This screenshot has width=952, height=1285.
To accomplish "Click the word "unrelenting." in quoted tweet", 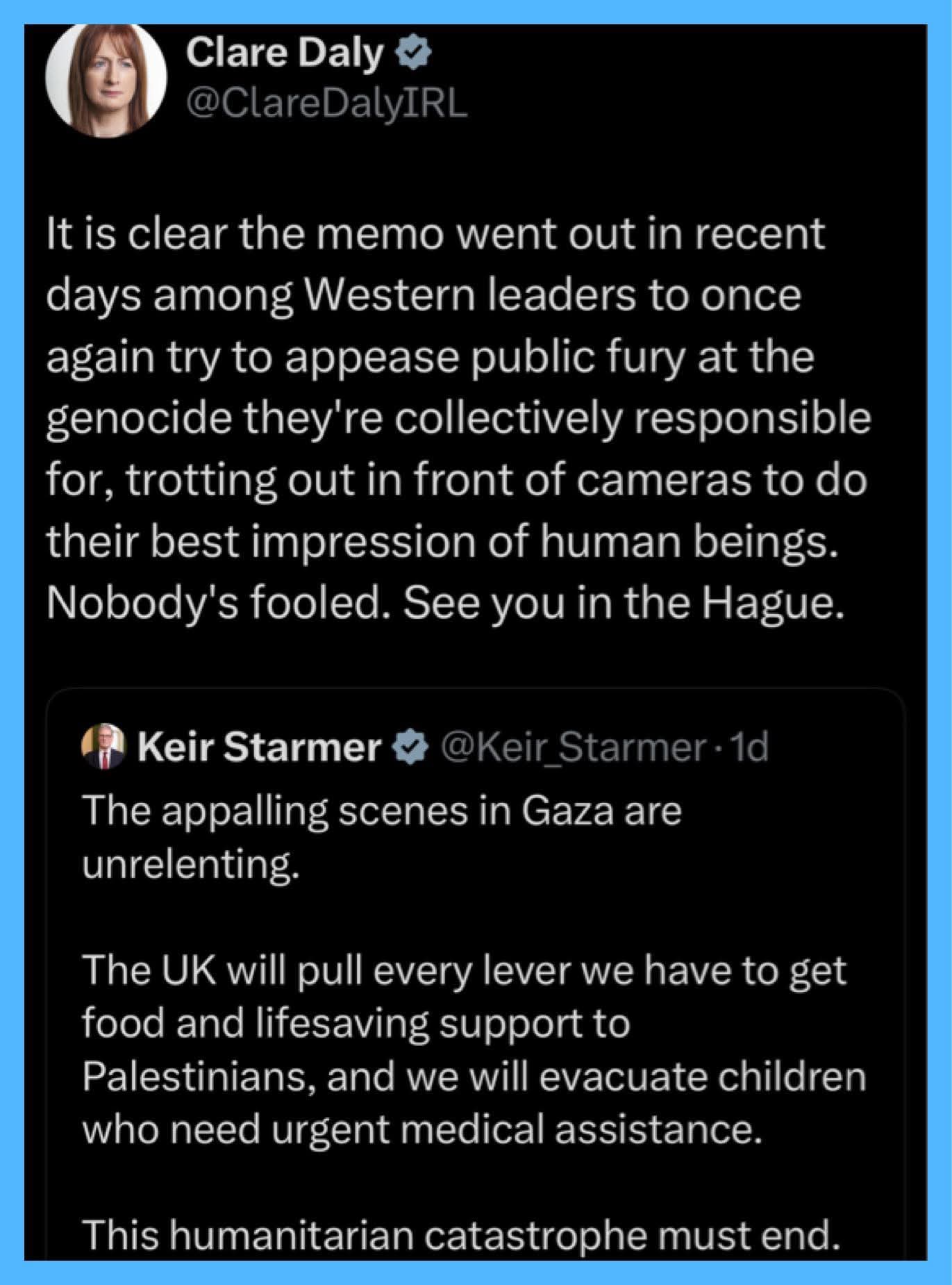I will point(191,864).
